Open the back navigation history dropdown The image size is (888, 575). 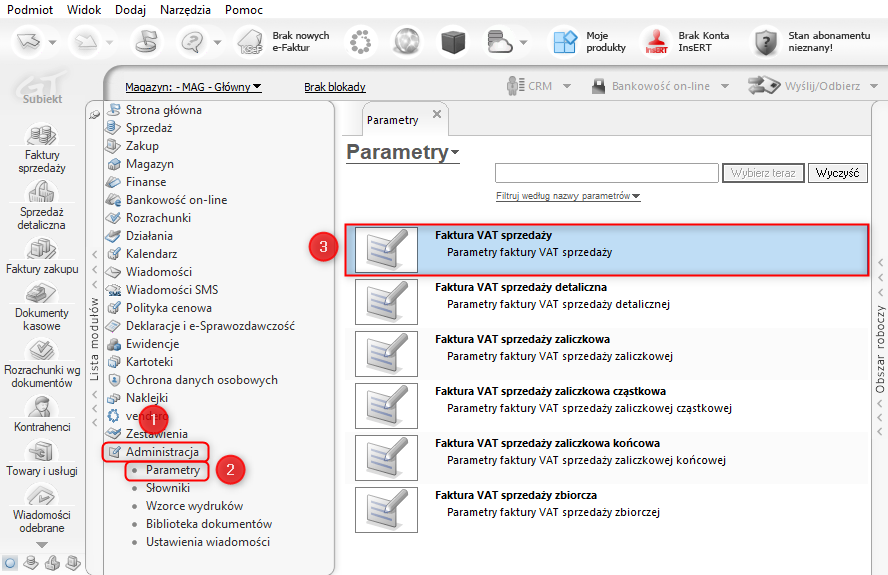click(x=53, y=42)
